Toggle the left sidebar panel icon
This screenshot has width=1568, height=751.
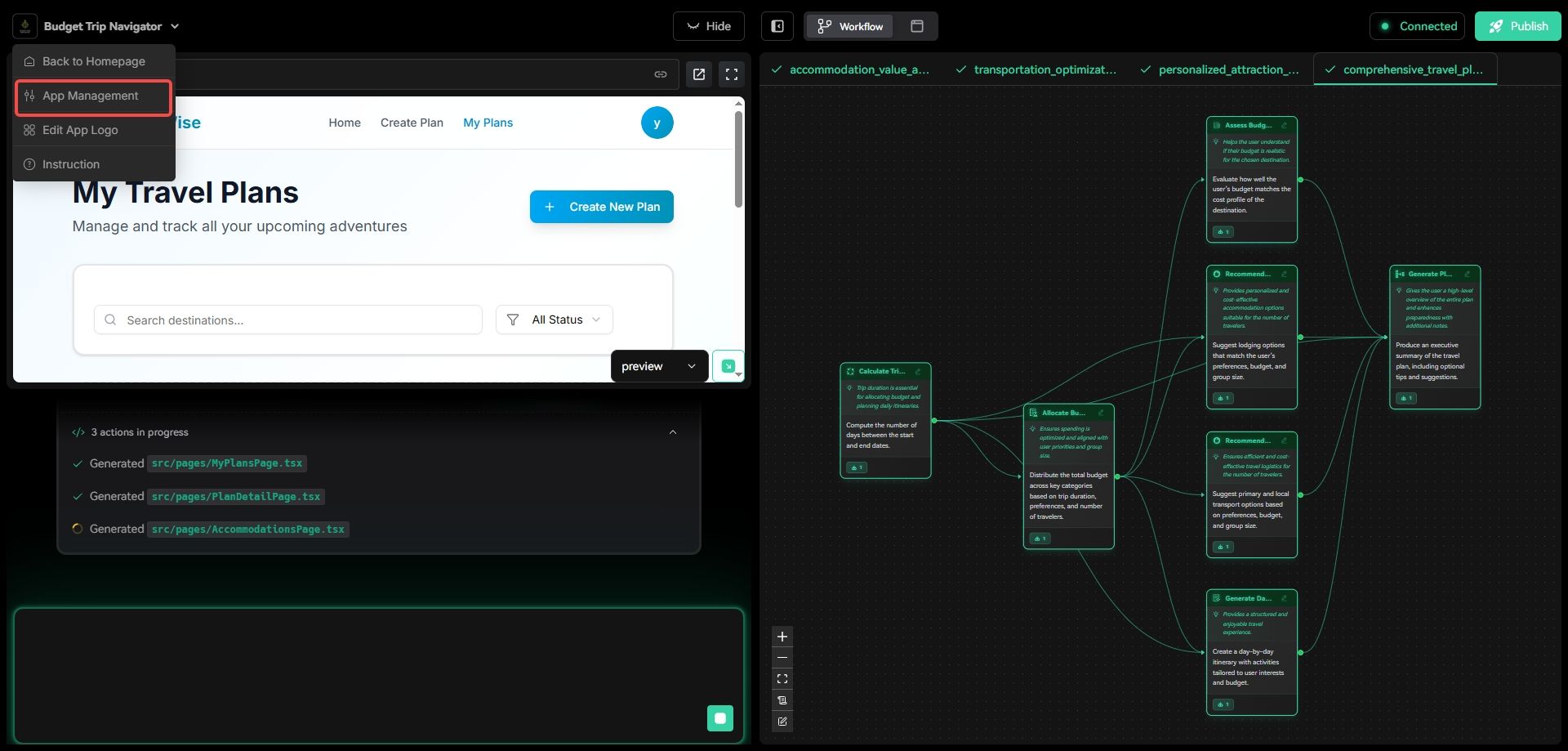(x=777, y=26)
